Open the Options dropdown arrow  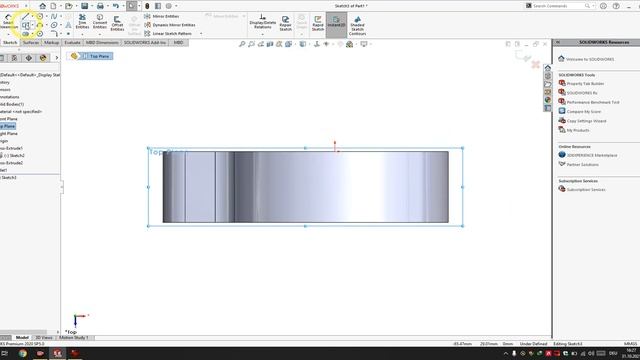[x=176, y=6]
